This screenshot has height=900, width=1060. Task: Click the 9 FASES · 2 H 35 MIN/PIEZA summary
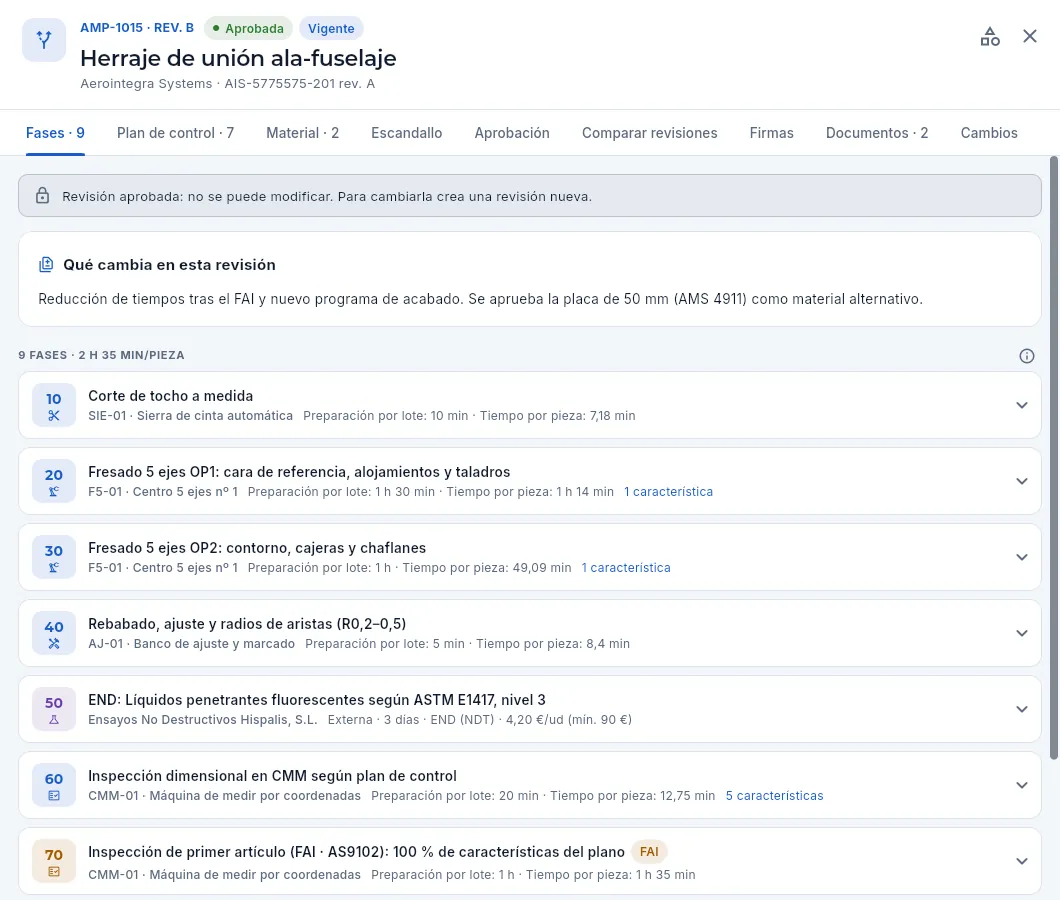(x=101, y=355)
